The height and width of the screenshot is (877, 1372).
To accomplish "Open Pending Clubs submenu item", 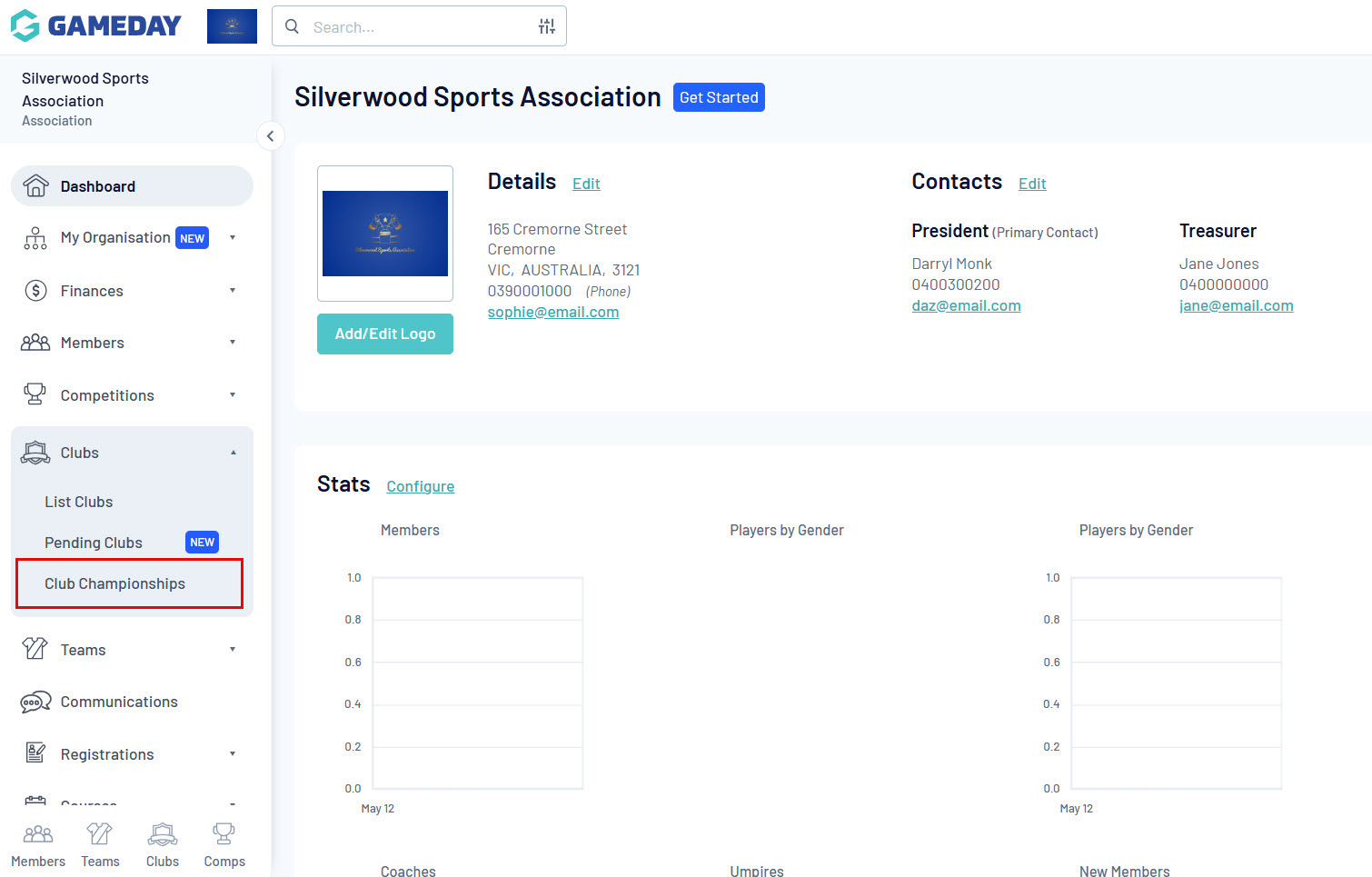I will point(94,543).
